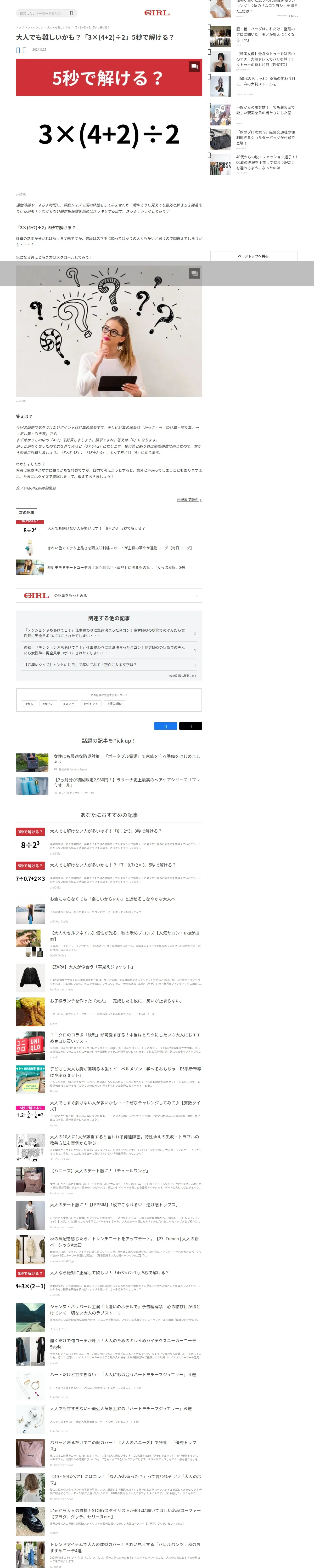This screenshot has height=1568, width=314.
Task: Open recommended article 子ども大人も胸が高鳴る木製トイ
Action: coord(125,1072)
